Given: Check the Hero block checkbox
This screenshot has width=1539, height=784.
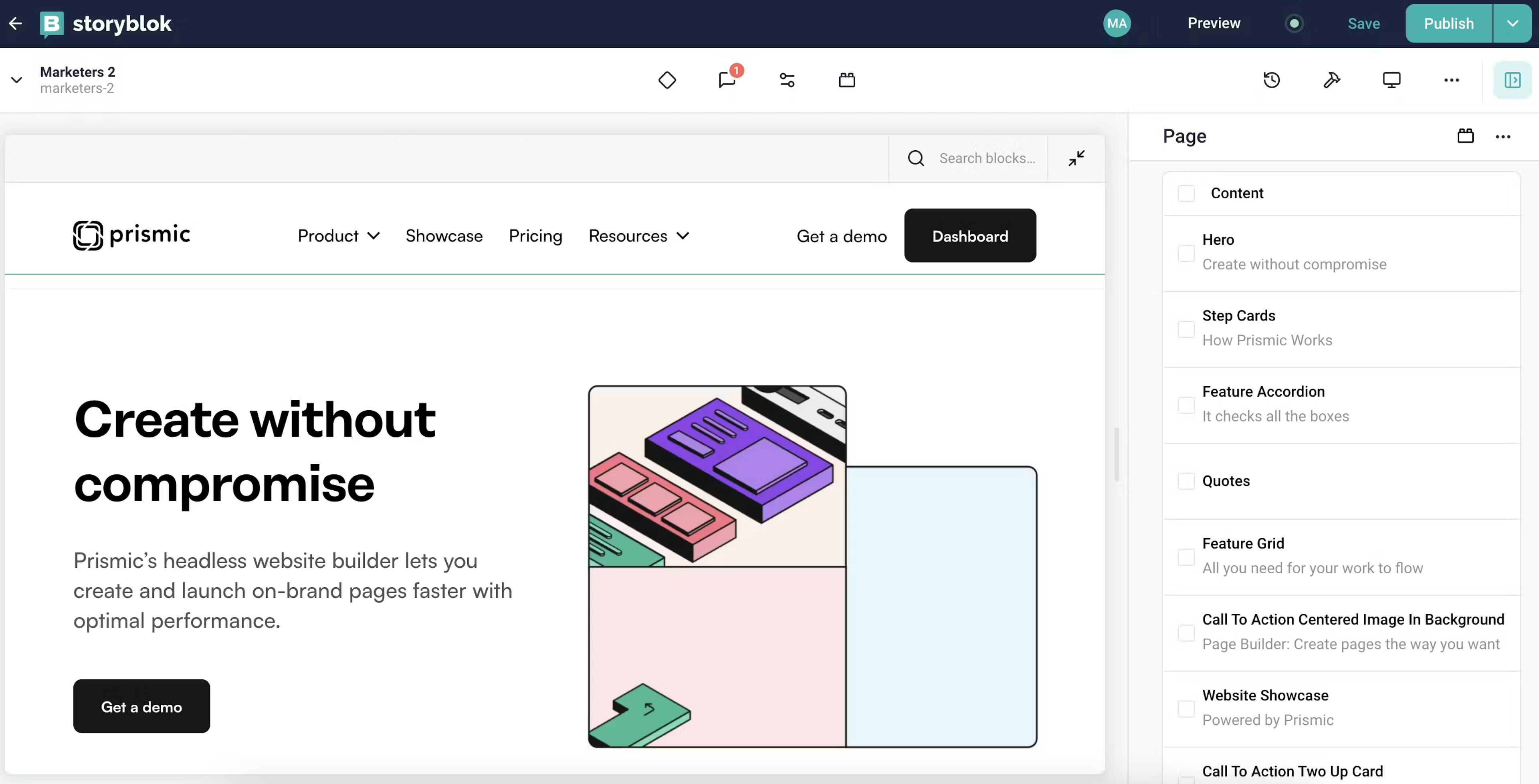Looking at the screenshot, I should tap(1186, 252).
